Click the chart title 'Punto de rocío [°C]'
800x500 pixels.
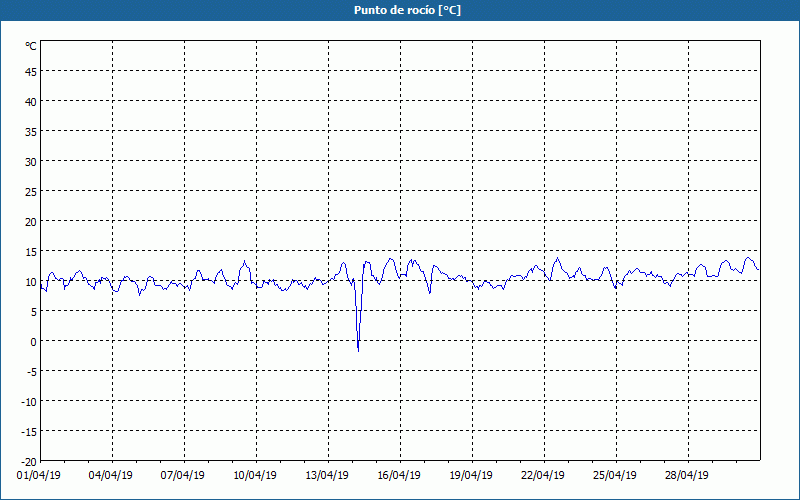[407, 10]
